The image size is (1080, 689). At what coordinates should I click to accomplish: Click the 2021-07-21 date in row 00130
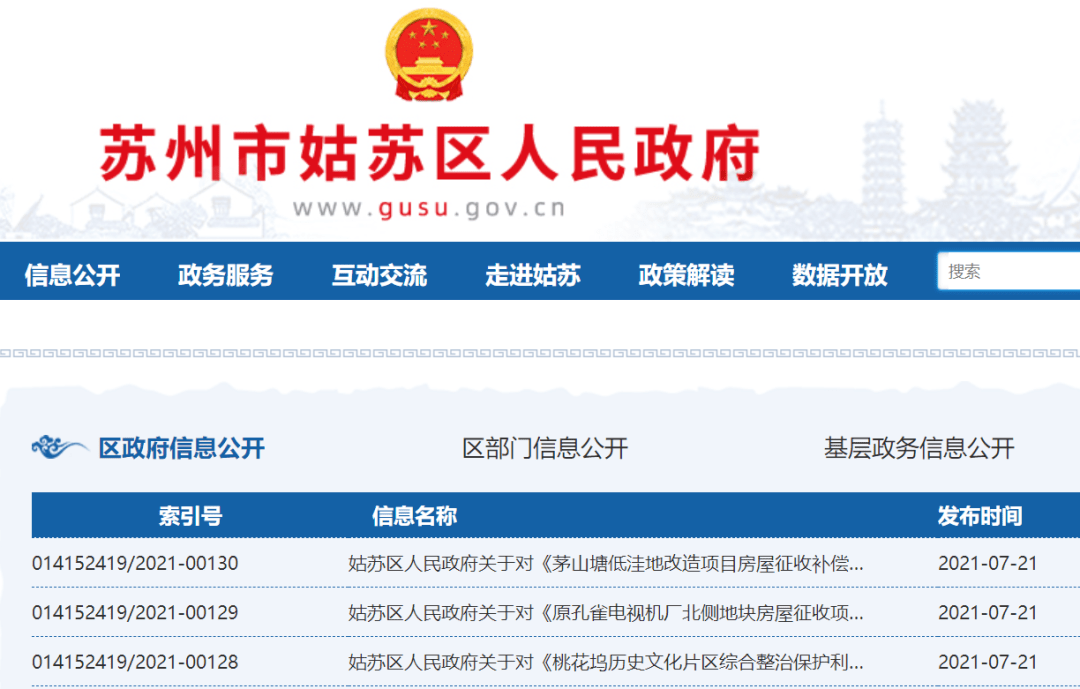pos(988,564)
